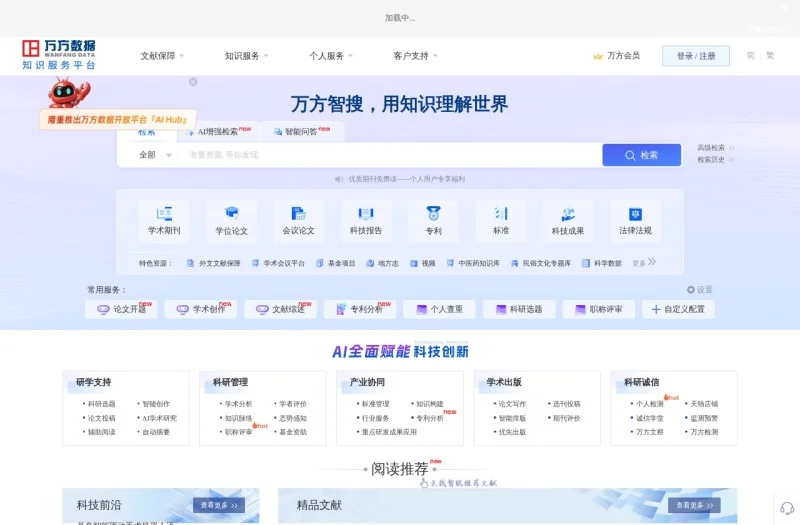Viewport: 800px width, 525px height.
Task: Open the 论文开题 service
Action: click(x=121, y=309)
